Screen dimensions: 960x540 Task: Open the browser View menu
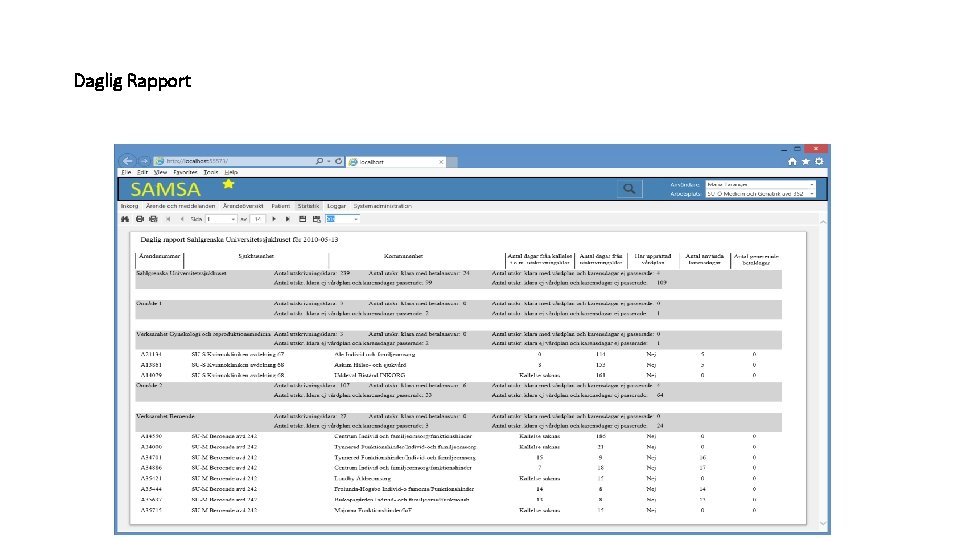[x=160, y=173]
